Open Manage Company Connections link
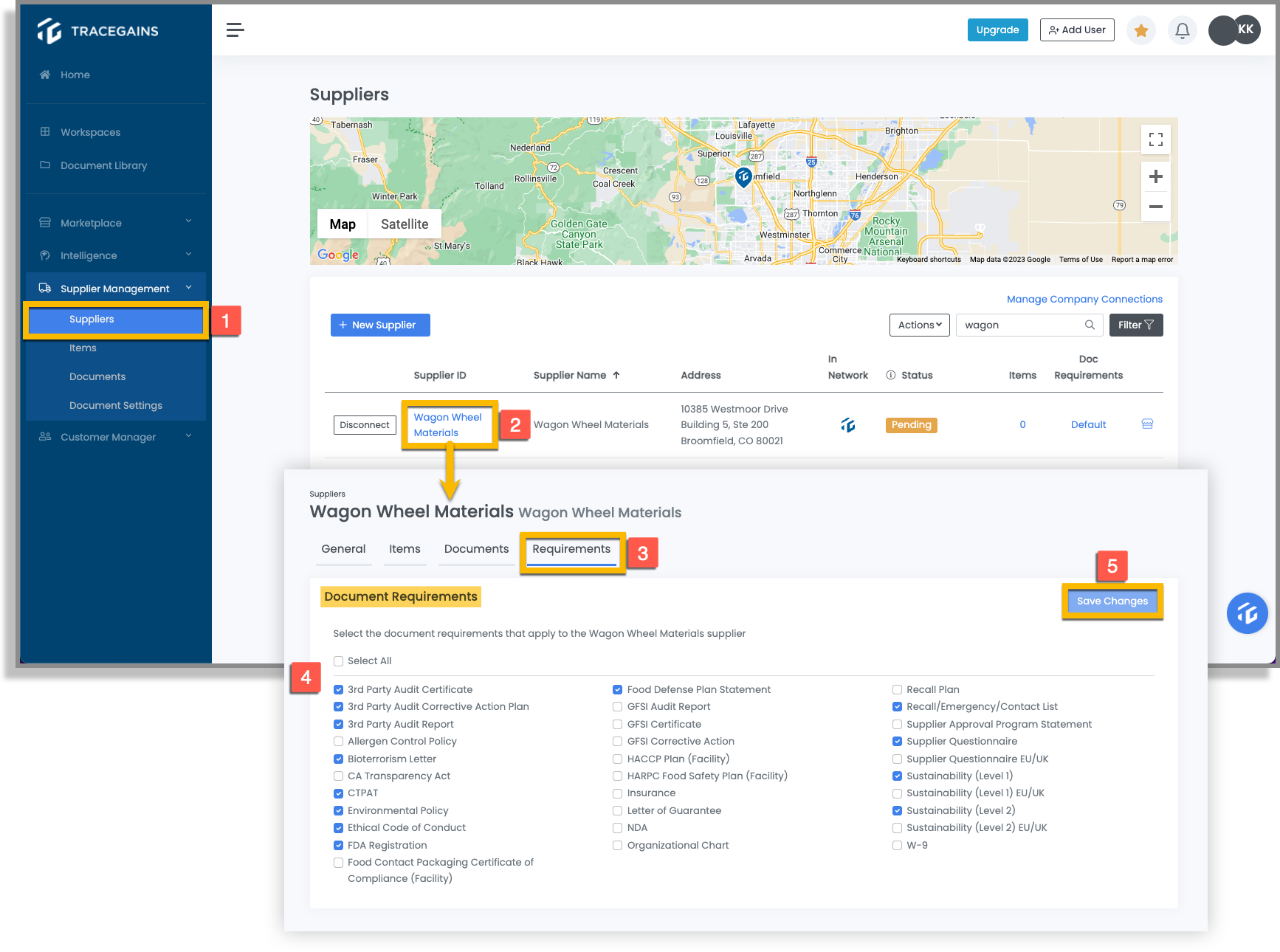This screenshot has height=952, width=1280. click(1084, 299)
